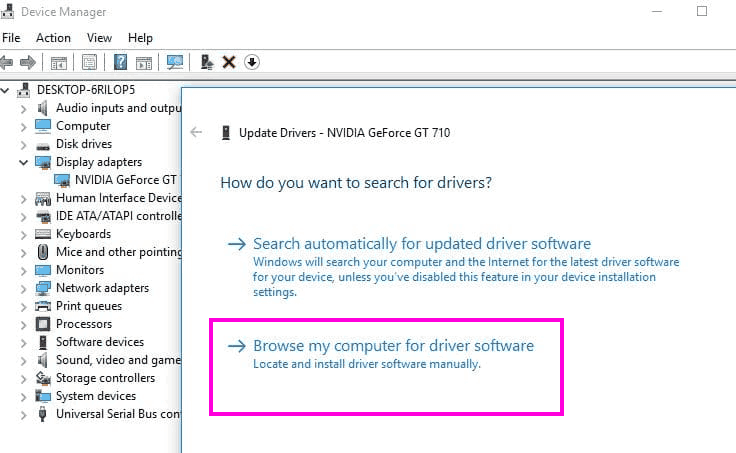Select the NVIDIA GeForce GT device icon
This screenshot has height=453, width=736.
[62, 180]
